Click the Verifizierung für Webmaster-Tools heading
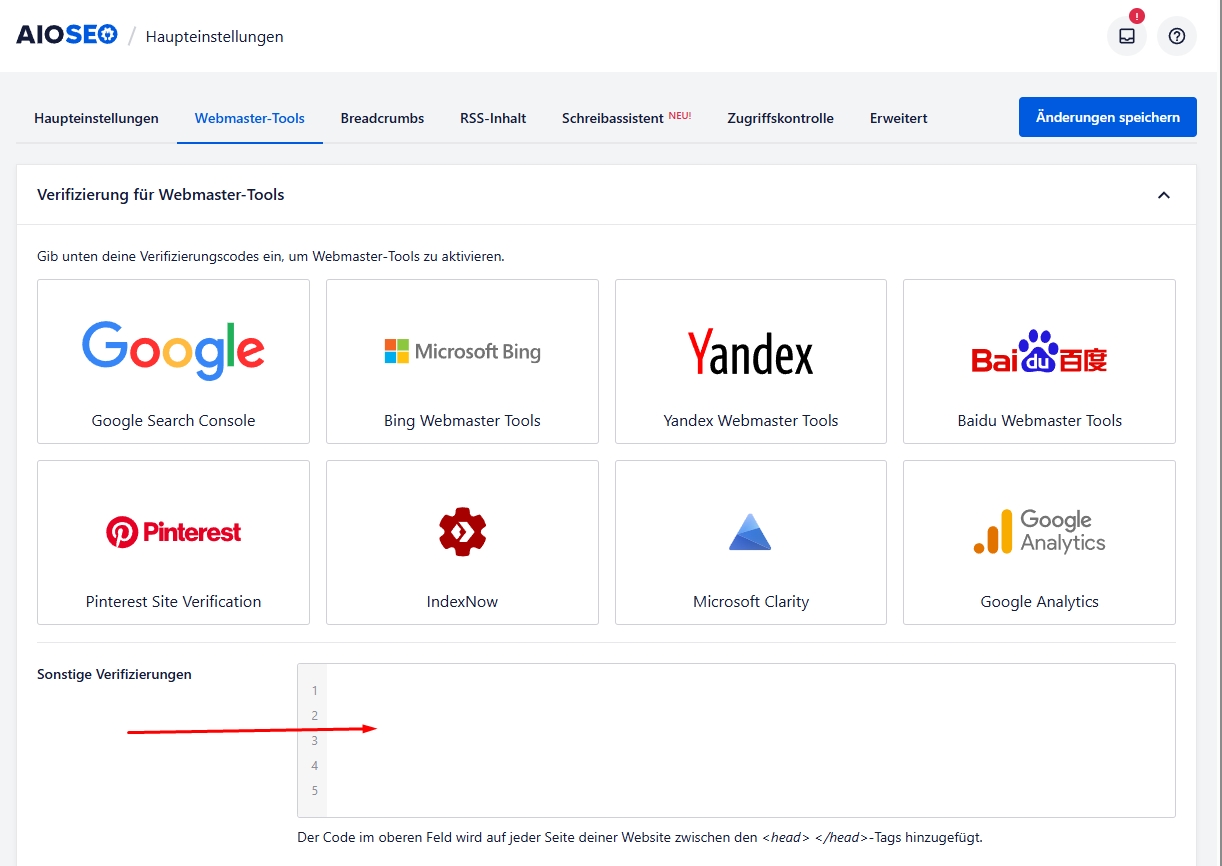 161,195
